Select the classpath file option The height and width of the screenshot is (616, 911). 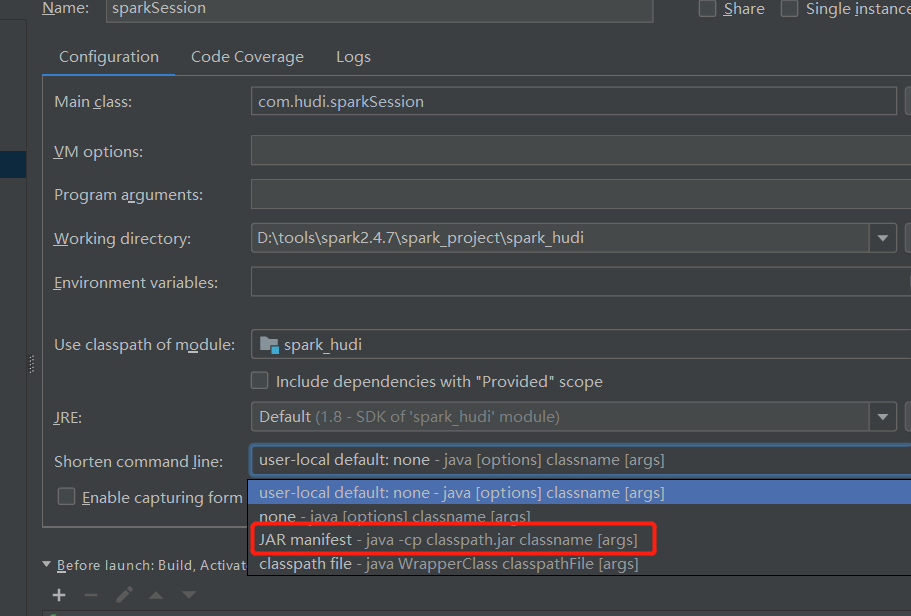pos(579,564)
